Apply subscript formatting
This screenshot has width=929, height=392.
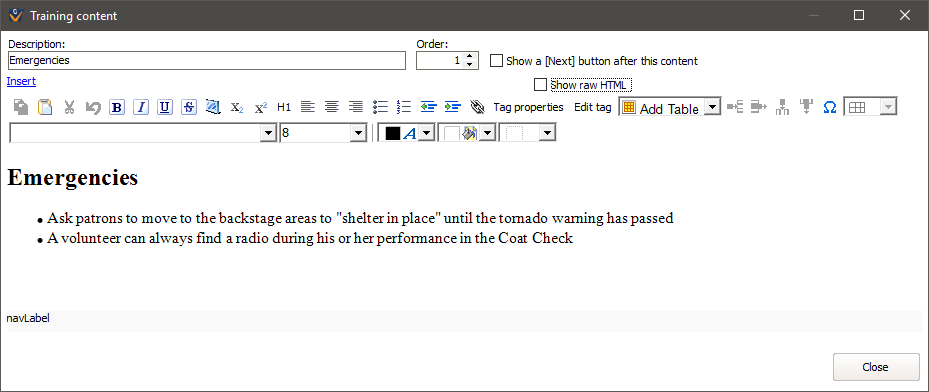click(x=236, y=107)
